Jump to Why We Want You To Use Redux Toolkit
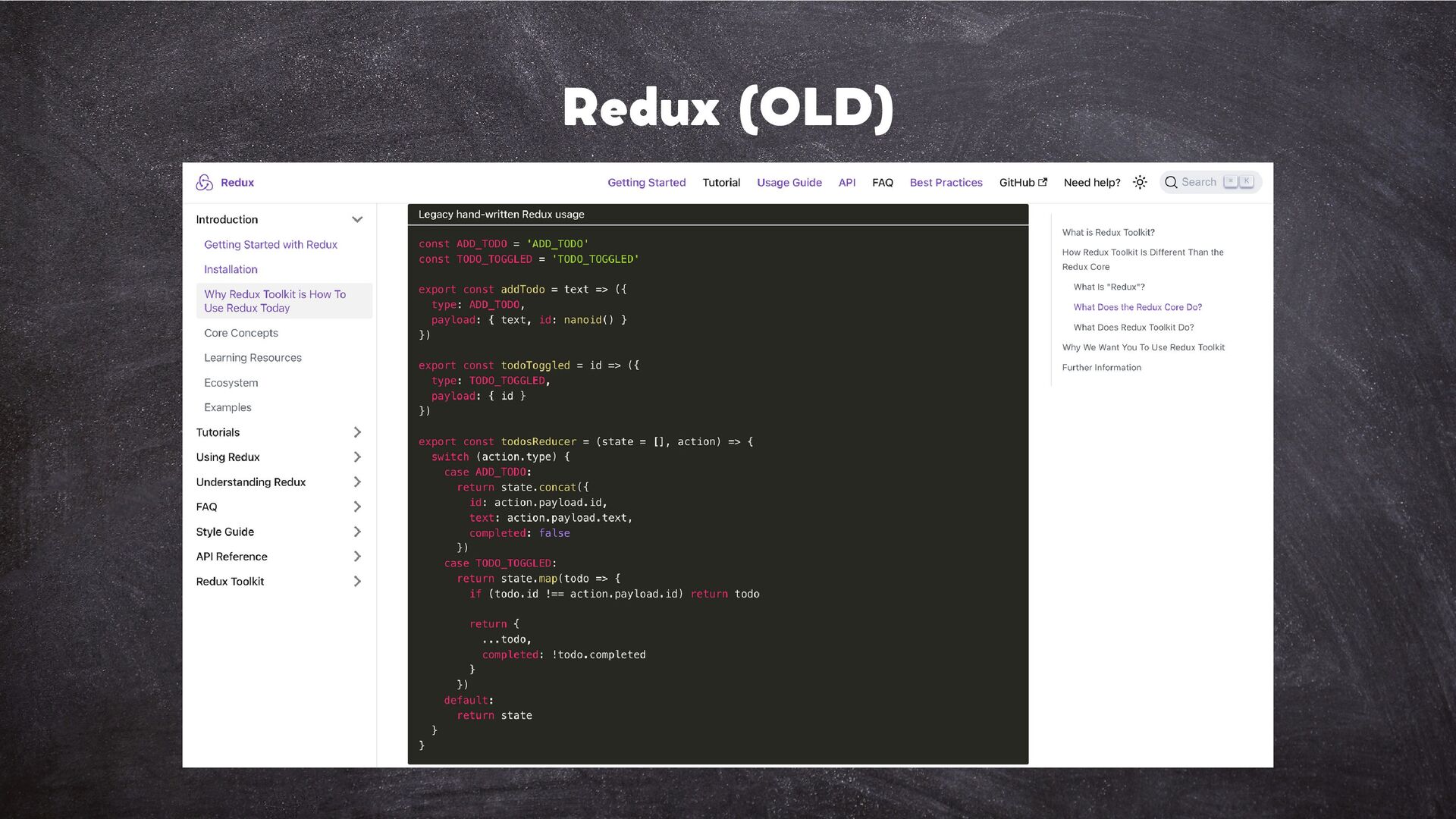1456x819 pixels. pos(1143,347)
